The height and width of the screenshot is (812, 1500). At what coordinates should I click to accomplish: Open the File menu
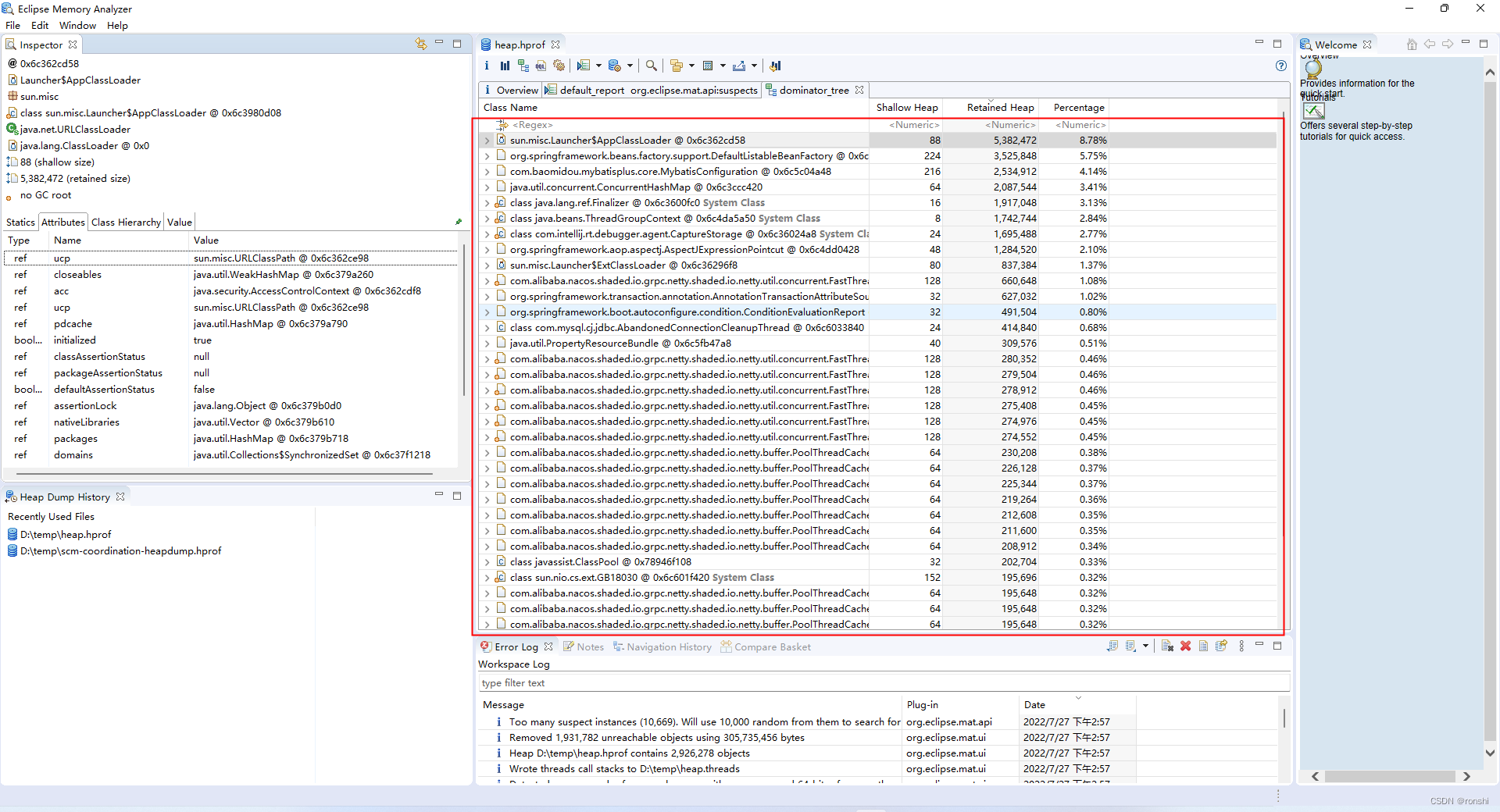click(12, 25)
